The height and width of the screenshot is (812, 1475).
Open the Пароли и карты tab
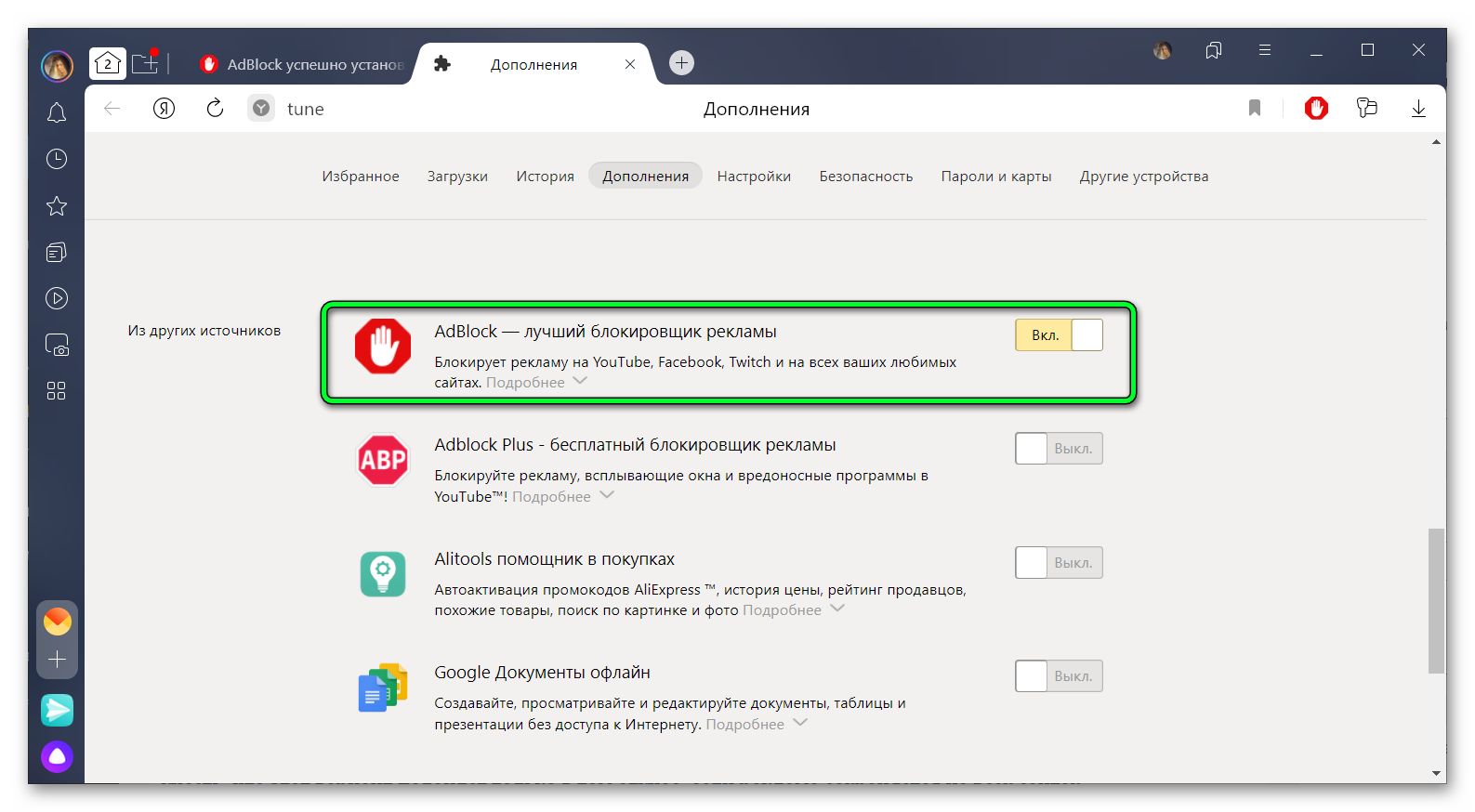point(996,177)
